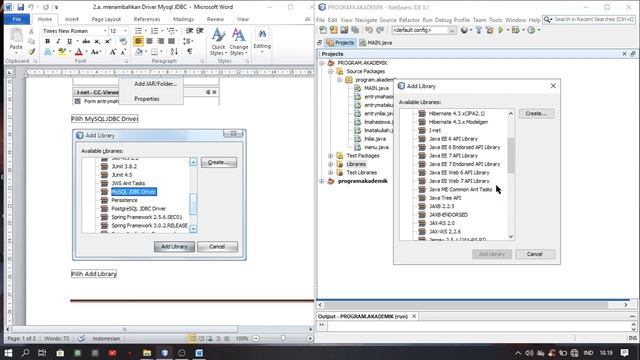The image size is (640, 360).
Task: Click the Debug Project icon in NetBeans
Action: point(516,30)
